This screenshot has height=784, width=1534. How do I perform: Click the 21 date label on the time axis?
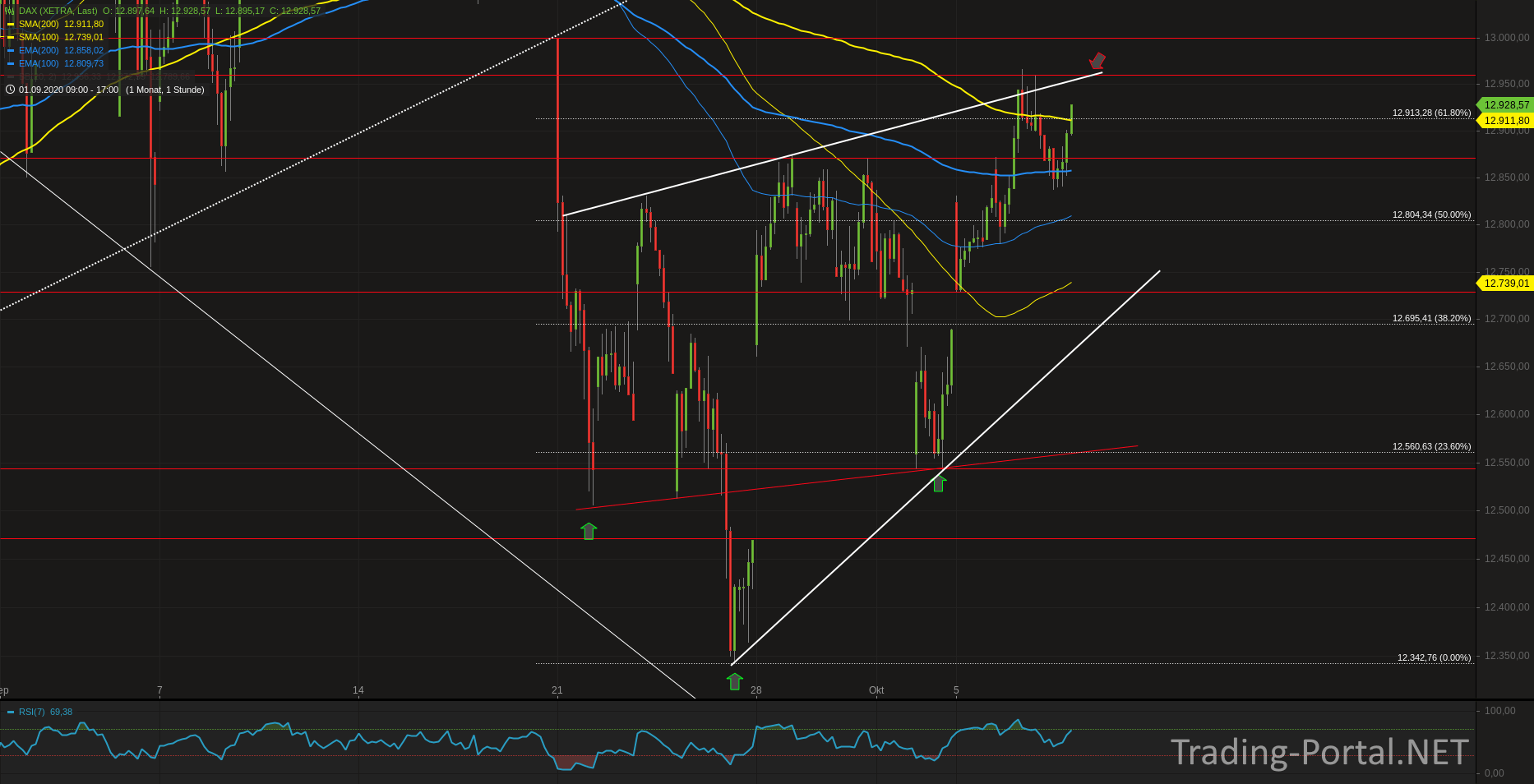[557, 690]
